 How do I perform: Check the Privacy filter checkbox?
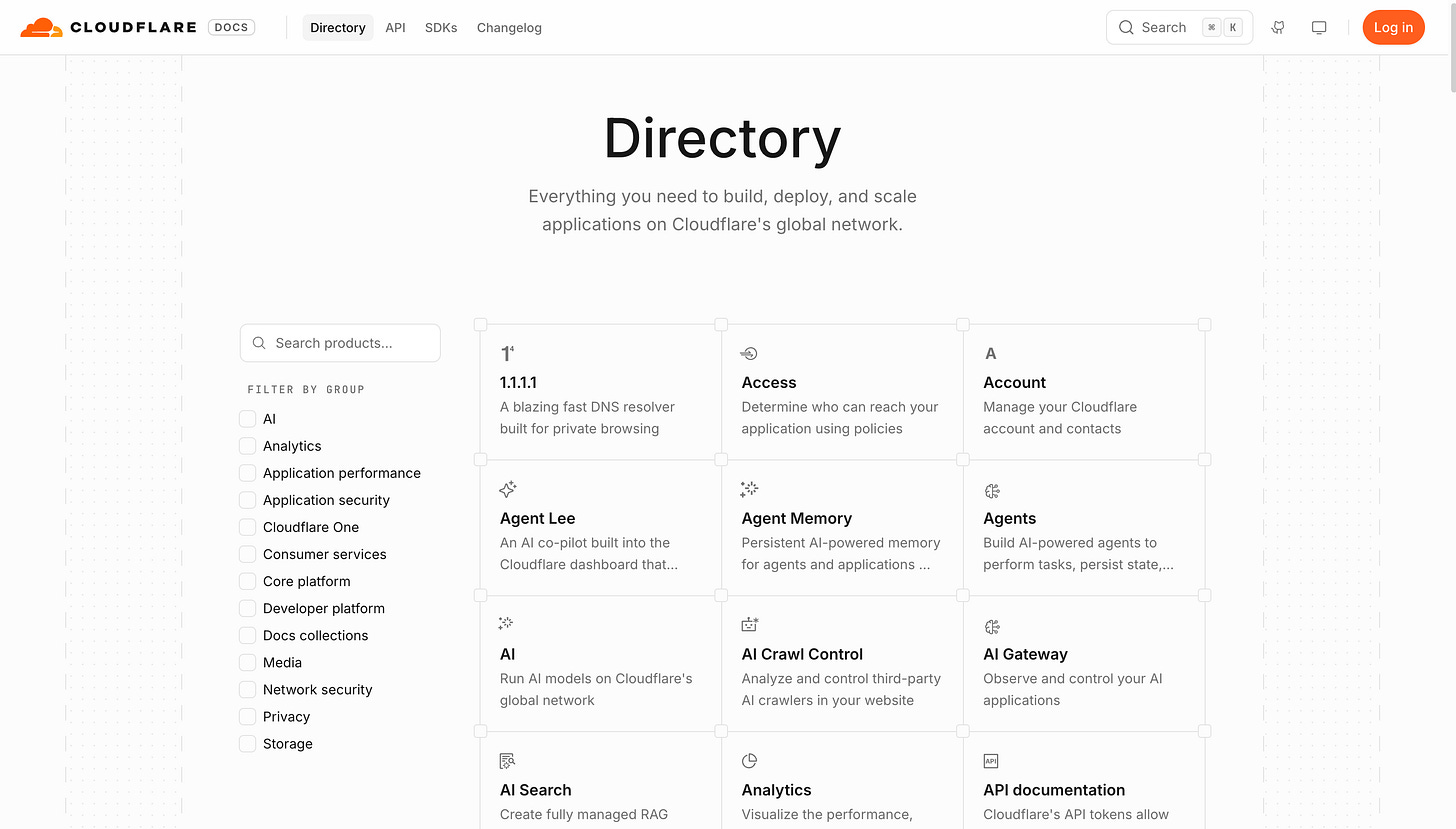(x=248, y=716)
